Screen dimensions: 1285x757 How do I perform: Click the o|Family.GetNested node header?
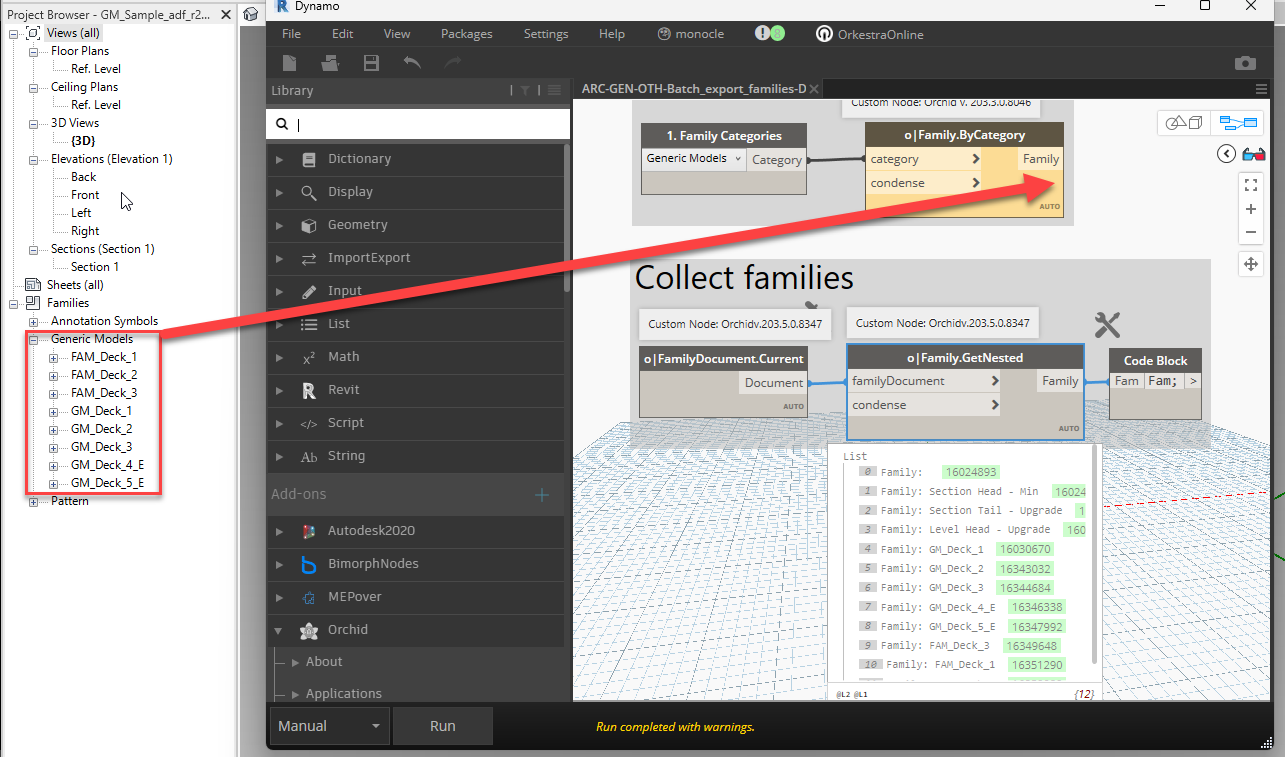[x=965, y=358]
